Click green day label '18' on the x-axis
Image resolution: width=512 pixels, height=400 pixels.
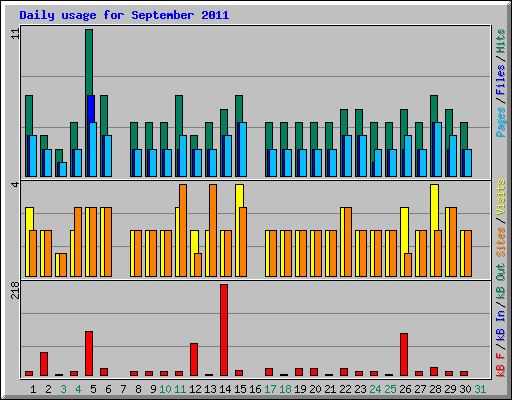coord(285,389)
